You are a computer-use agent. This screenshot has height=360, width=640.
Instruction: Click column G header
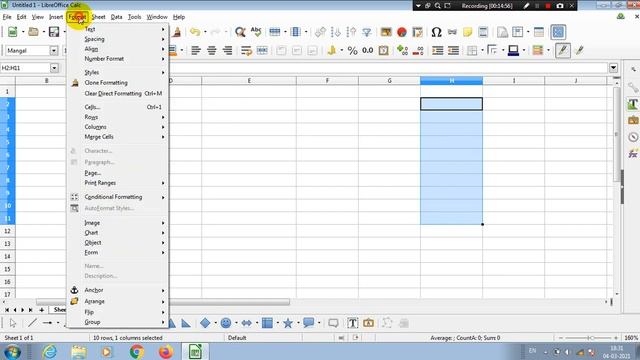[389, 81]
